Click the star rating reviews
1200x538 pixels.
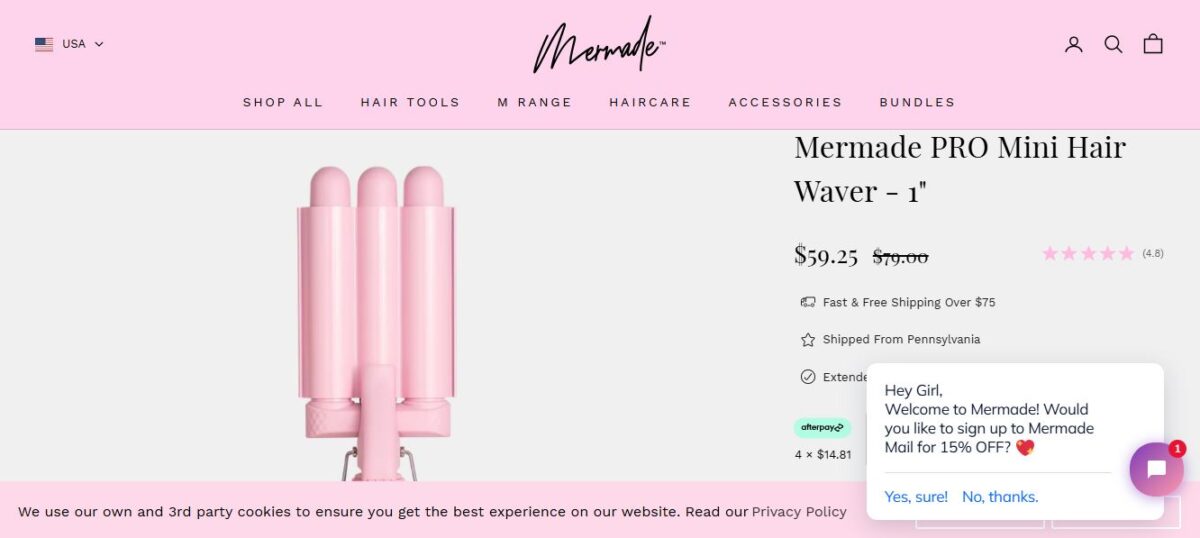tap(1102, 254)
